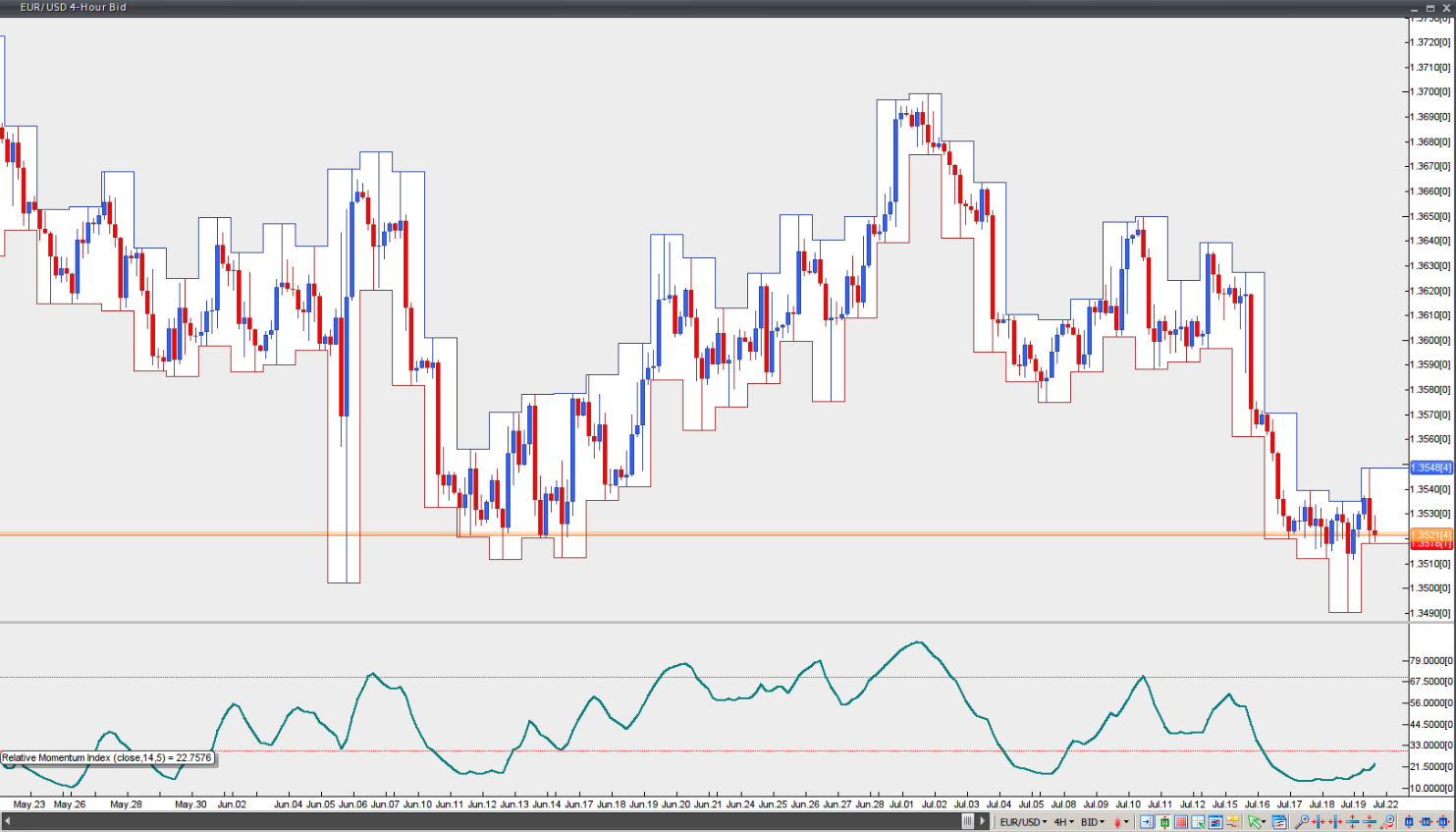Open the chart templates window icon

pos(1280,822)
